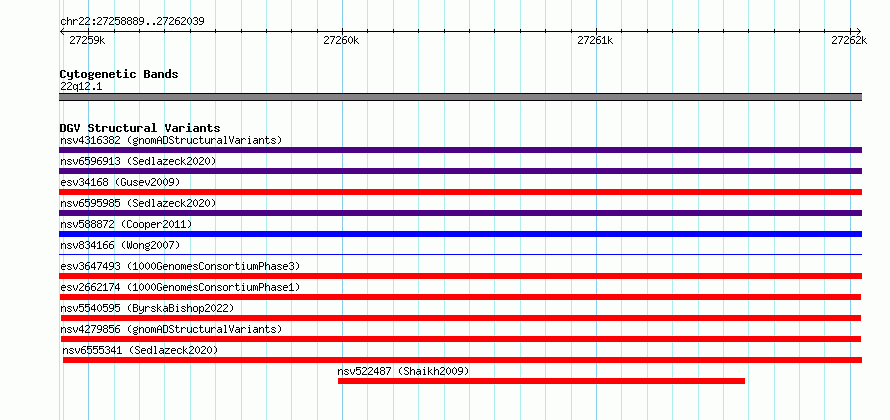Image resolution: width=890 pixels, height=420 pixels.
Task: Click the 22q12.1 band label
Action: tap(81, 87)
